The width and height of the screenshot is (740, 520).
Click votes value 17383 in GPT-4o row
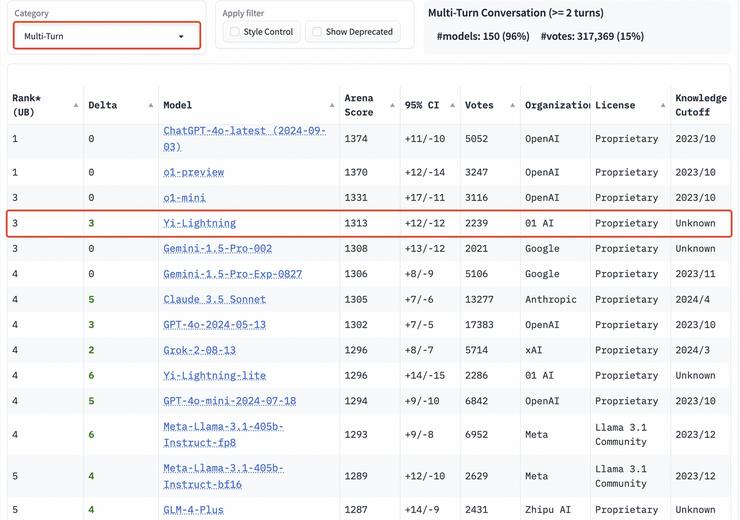(479, 325)
